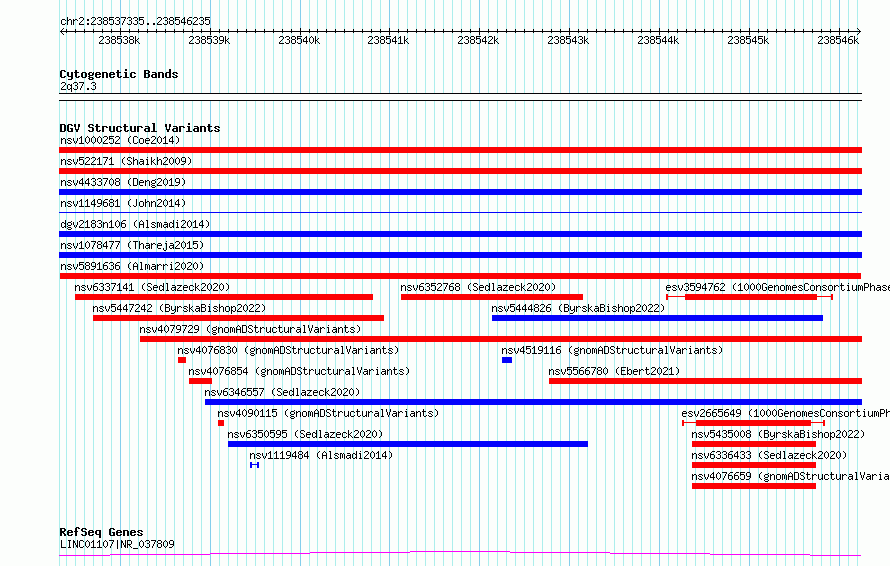Click nsv5891636 (Almarri2020) label
This screenshot has width=890, height=566.
(x=132, y=266)
